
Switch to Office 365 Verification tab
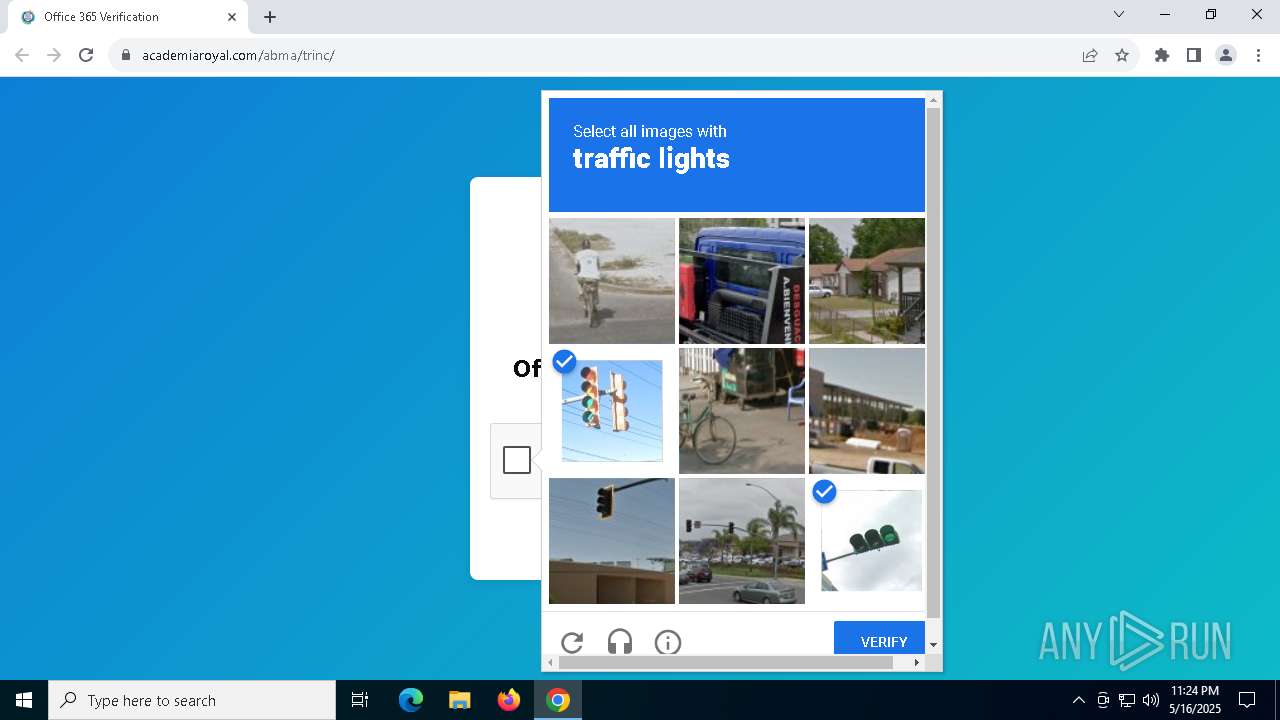coord(130,17)
